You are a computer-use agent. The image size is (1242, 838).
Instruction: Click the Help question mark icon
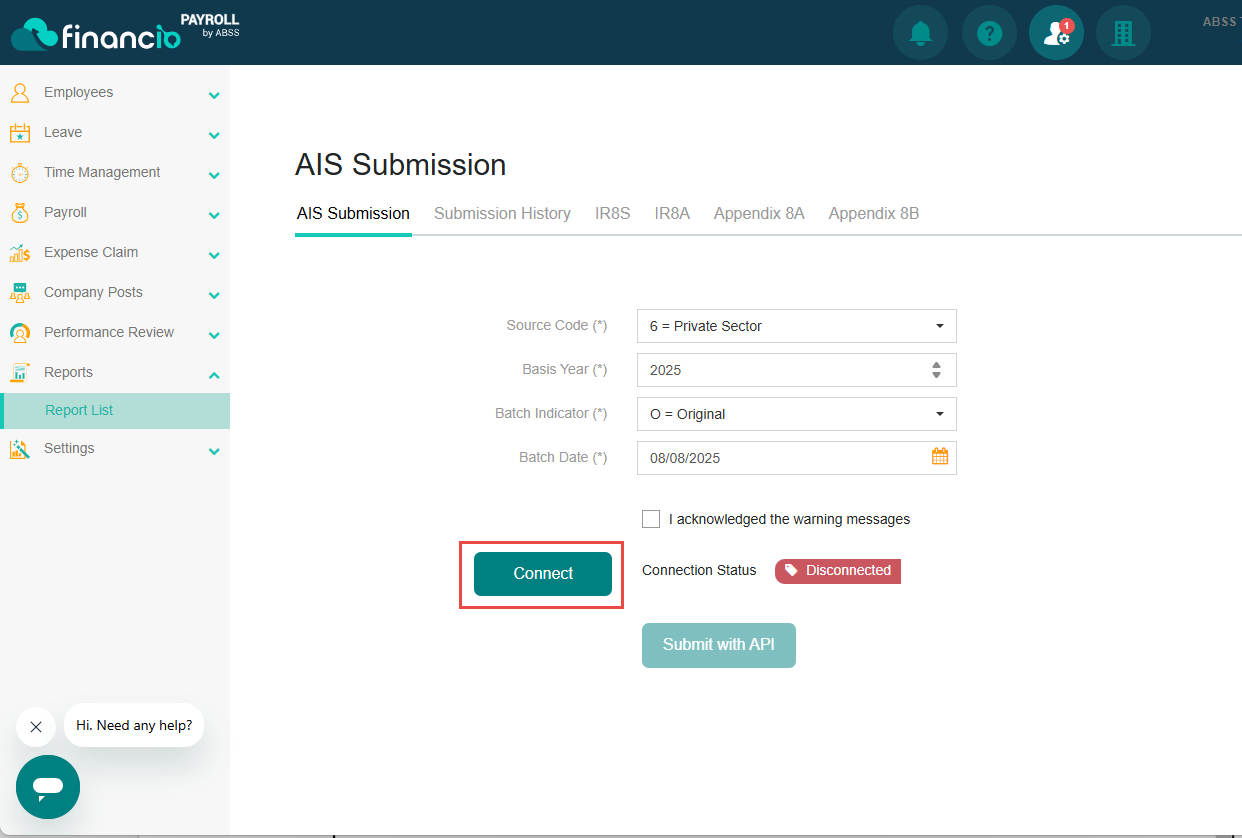(989, 32)
